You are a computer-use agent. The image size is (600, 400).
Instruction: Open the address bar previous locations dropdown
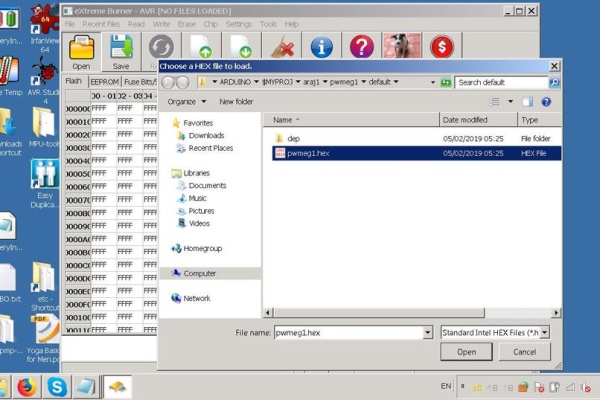[433, 82]
